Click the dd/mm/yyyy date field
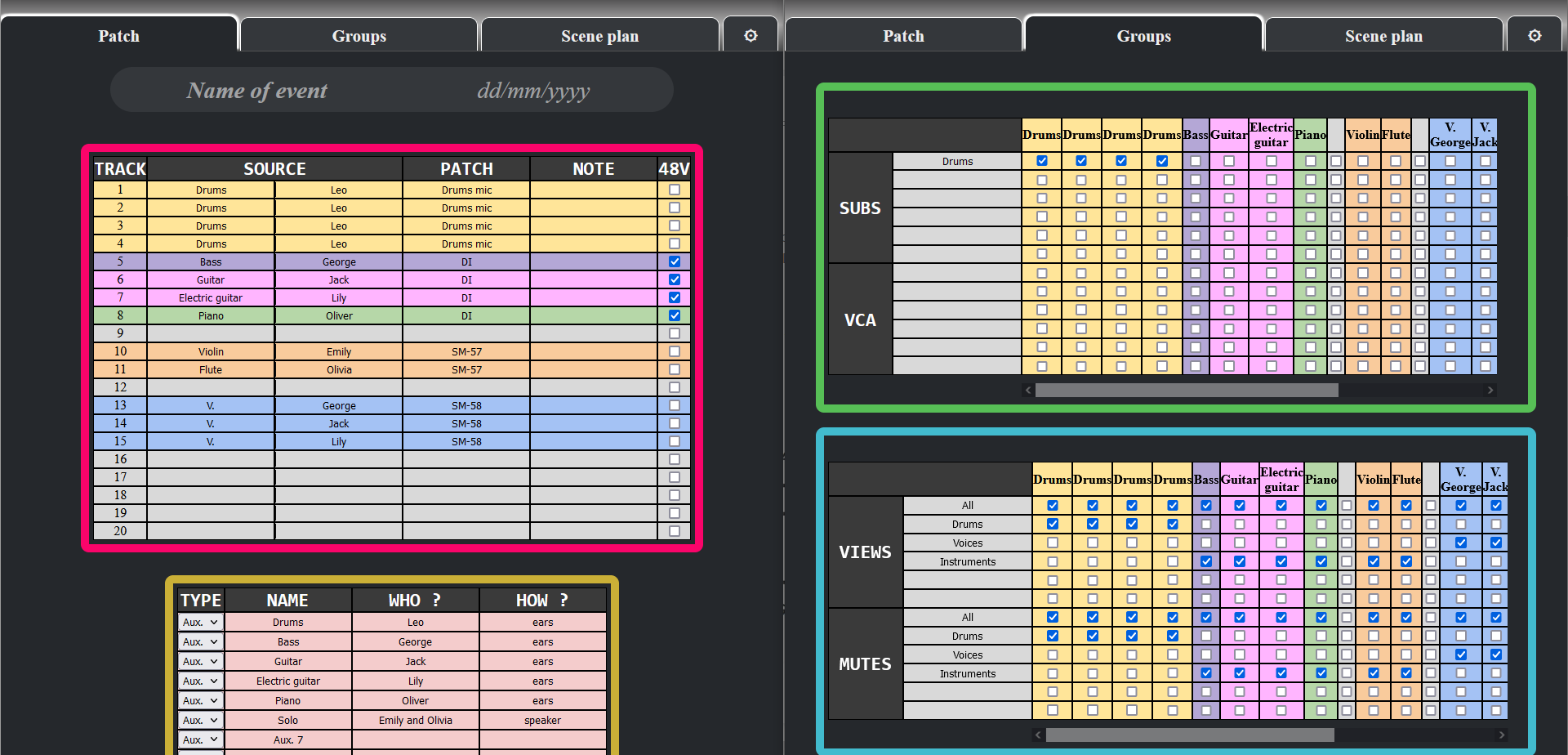Screen dimensions: 1568x755 [x=533, y=90]
